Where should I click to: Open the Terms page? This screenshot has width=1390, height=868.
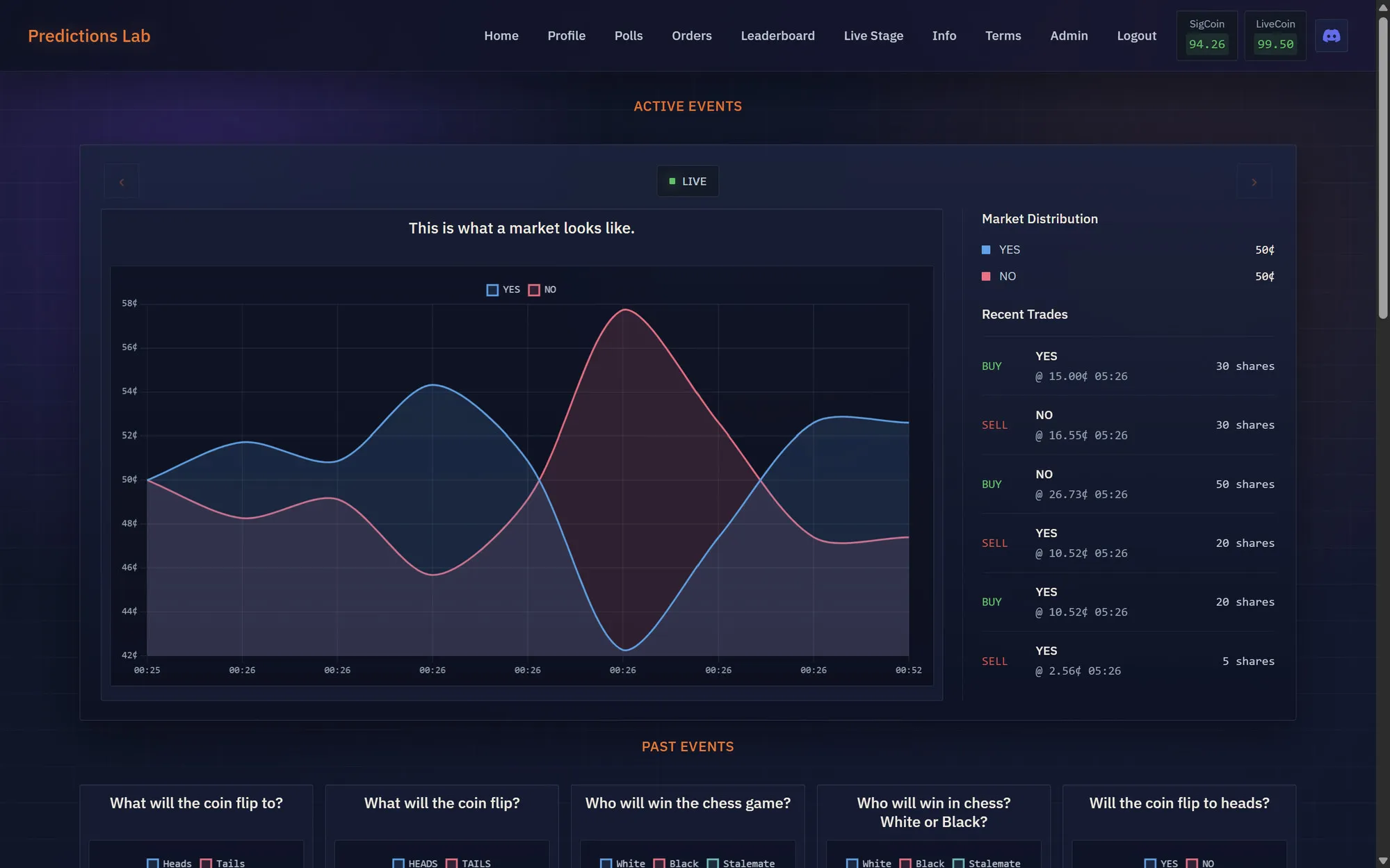tap(1003, 35)
